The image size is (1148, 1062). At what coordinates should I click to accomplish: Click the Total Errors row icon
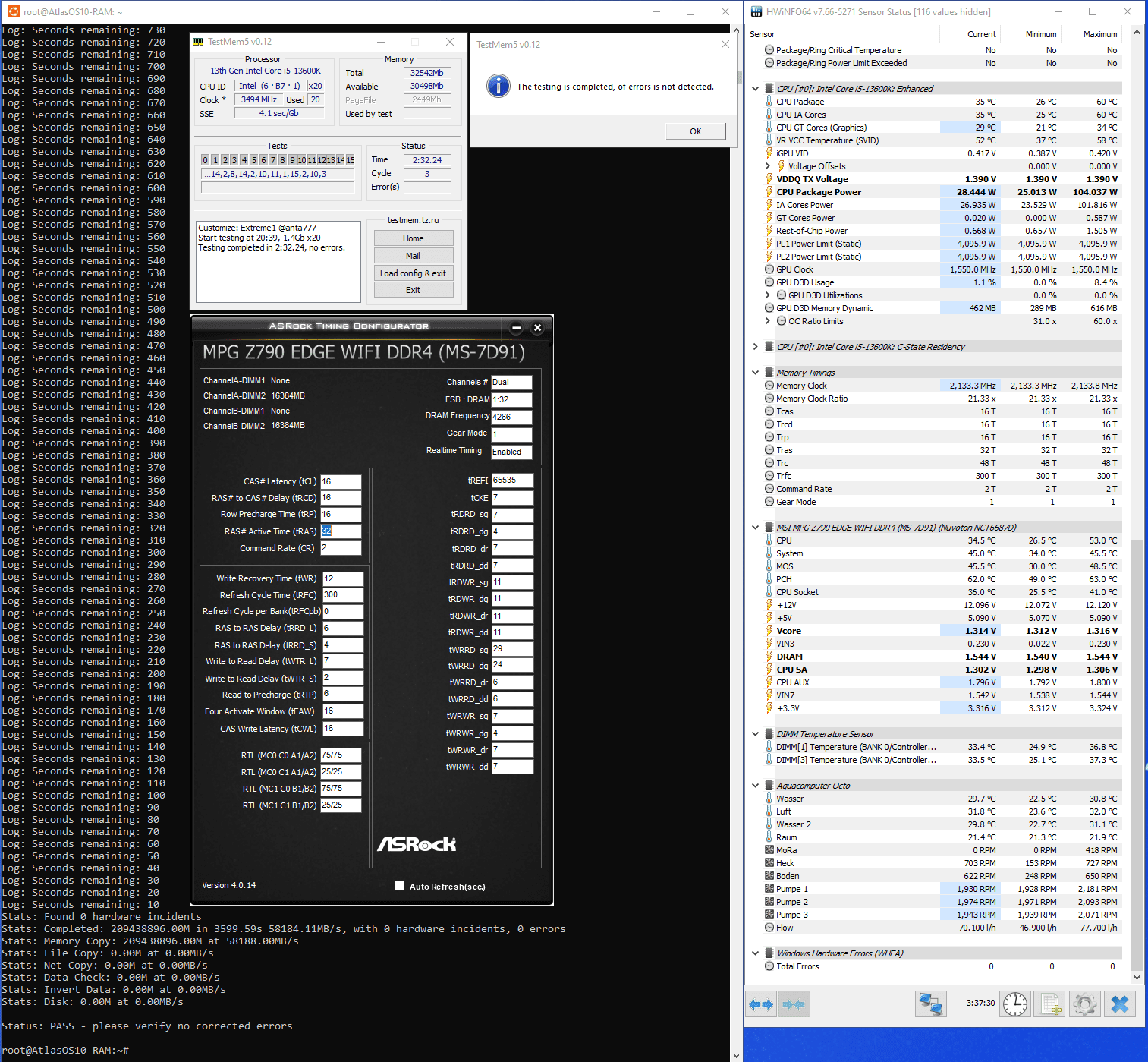click(769, 966)
